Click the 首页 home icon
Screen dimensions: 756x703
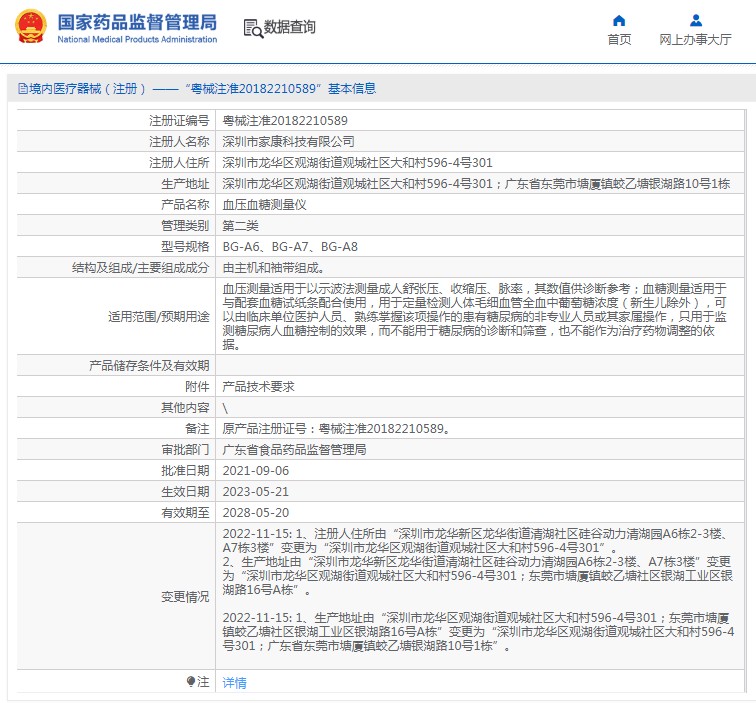click(x=619, y=20)
